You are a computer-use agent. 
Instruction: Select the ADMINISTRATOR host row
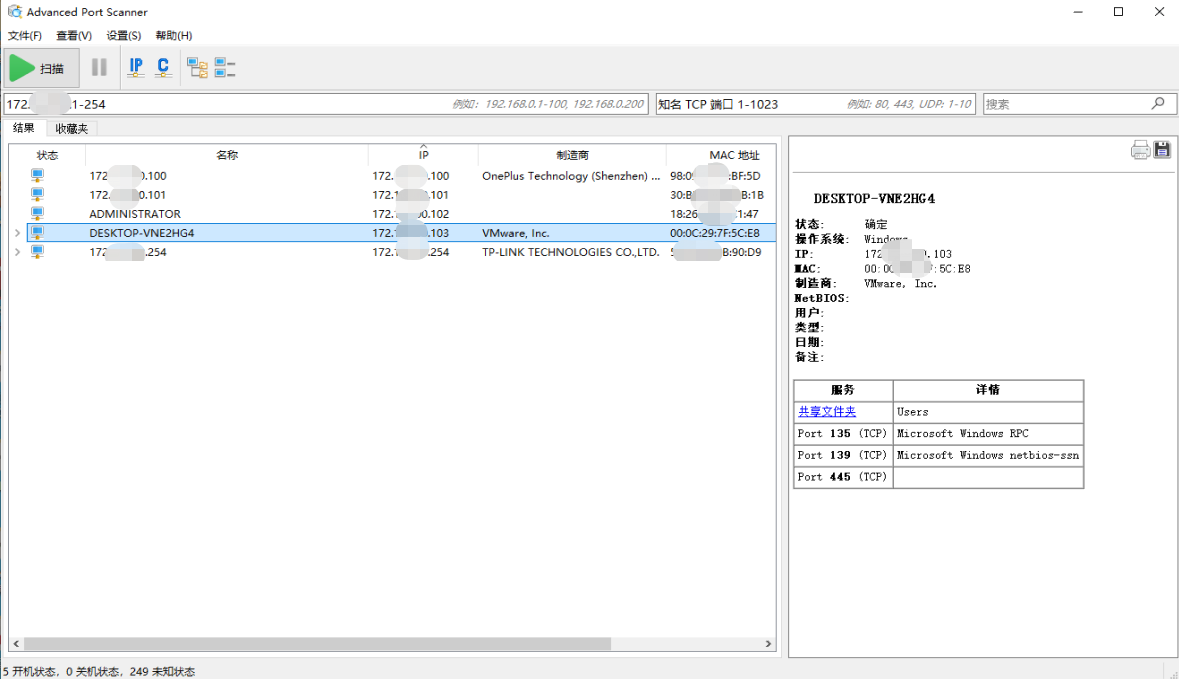tap(135, 214)
